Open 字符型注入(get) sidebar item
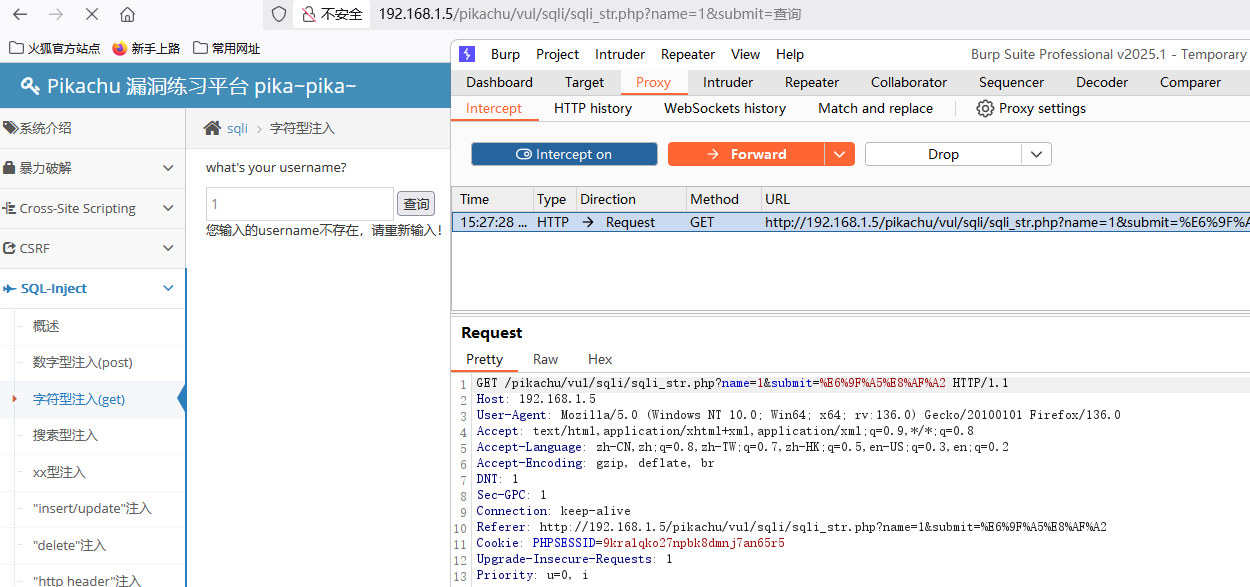This screenshot has height=587, width=1250. pyautogui.click(x=79, y=399)
